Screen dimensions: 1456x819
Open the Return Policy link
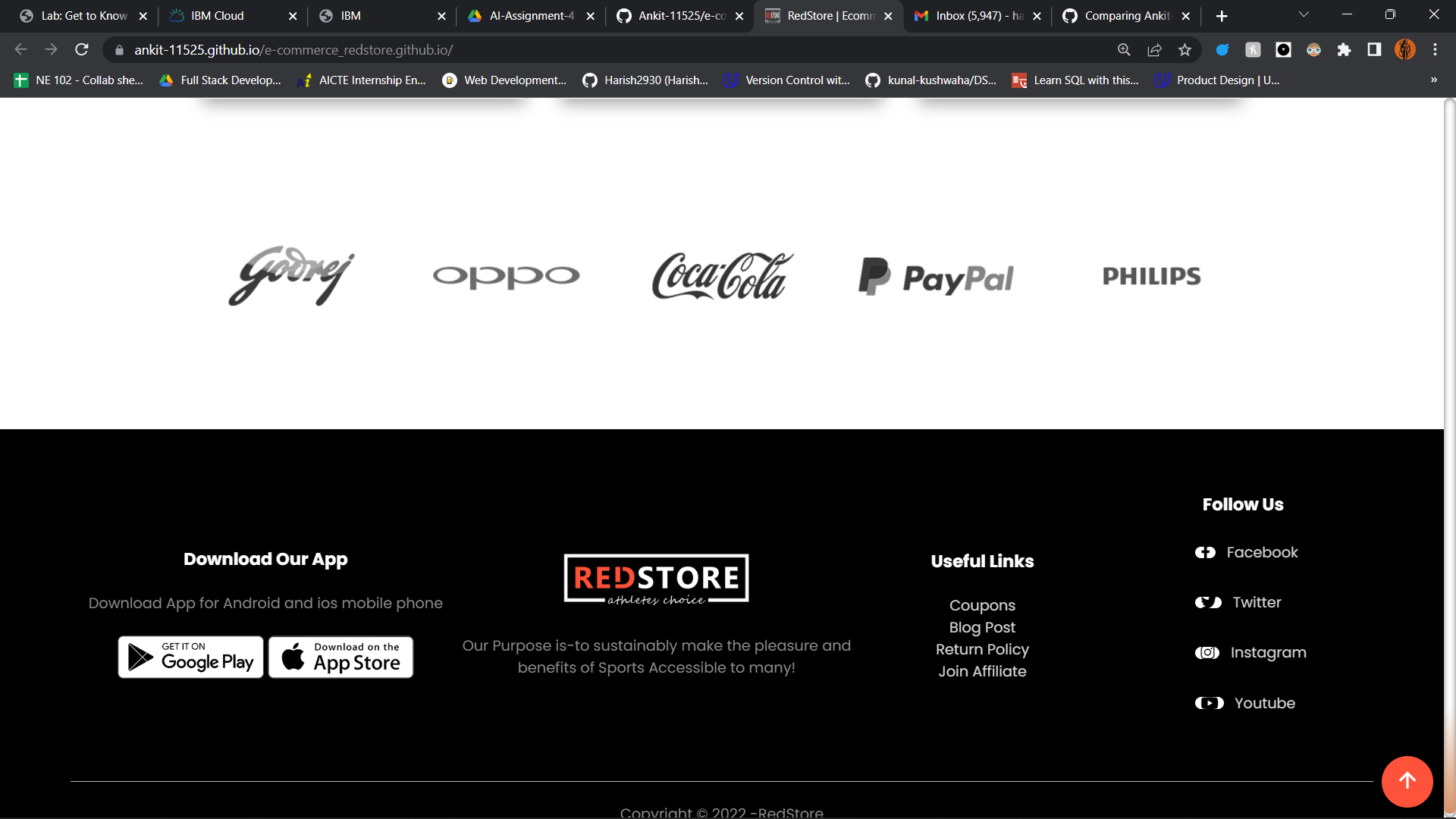(x=982, y=650)
